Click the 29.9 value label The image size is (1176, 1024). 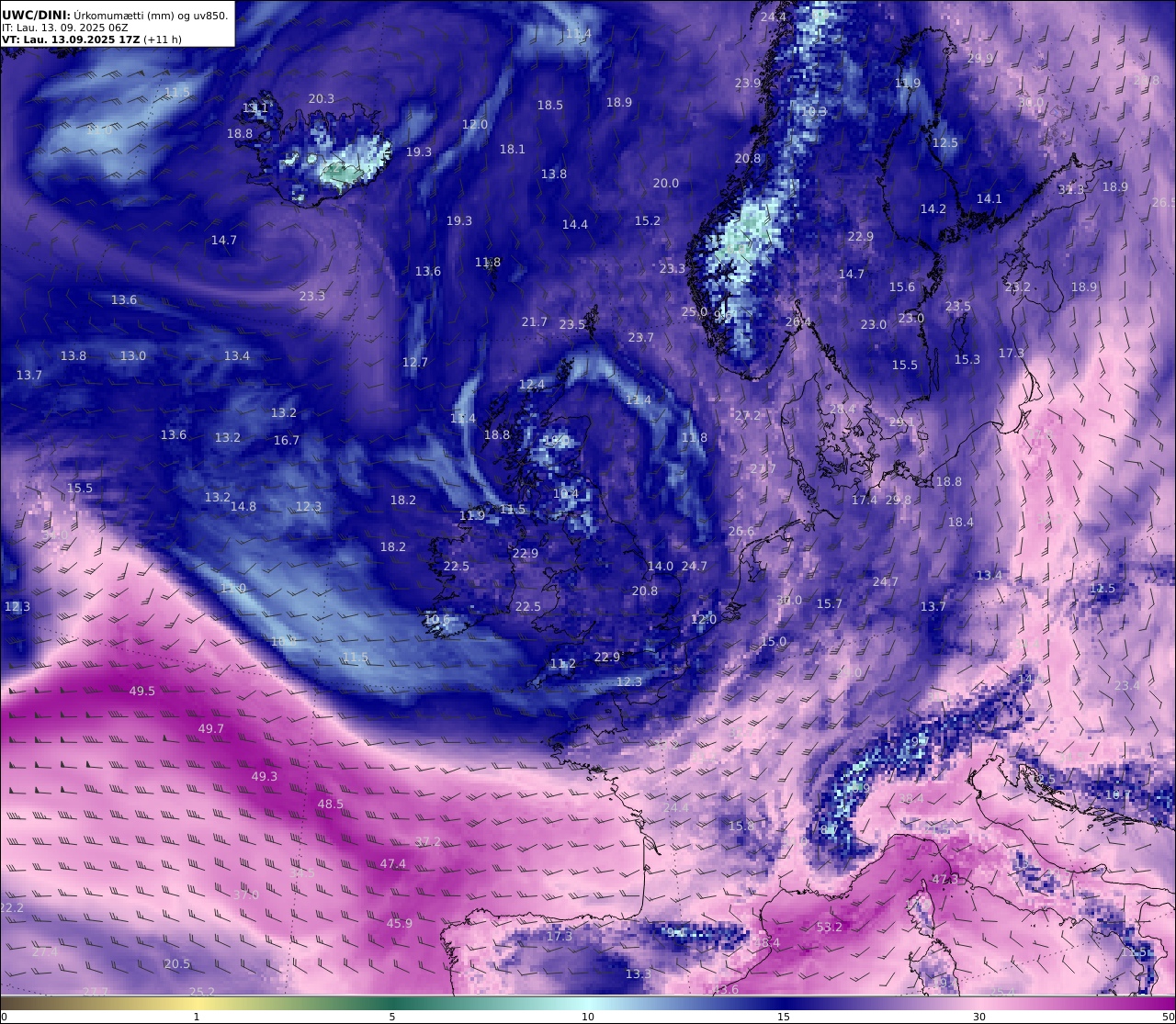tap(980, 58)
